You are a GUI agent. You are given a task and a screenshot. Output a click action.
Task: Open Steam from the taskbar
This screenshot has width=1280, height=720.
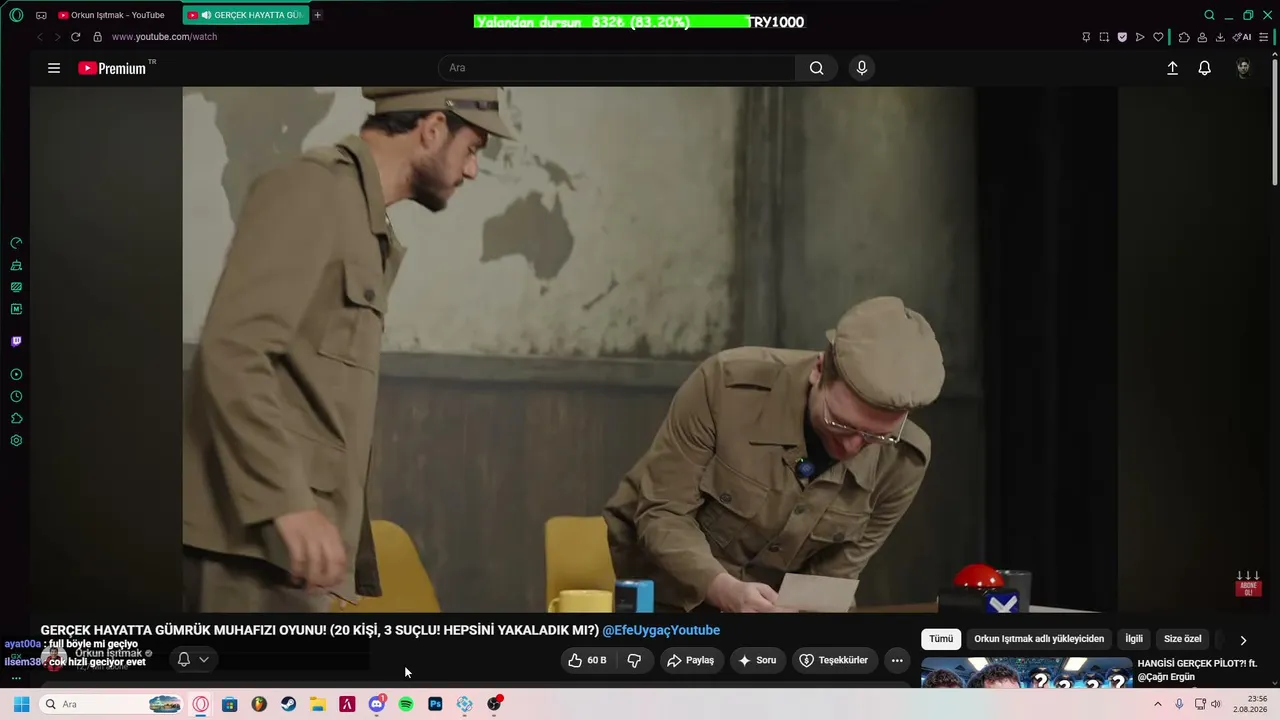[288, 704]
